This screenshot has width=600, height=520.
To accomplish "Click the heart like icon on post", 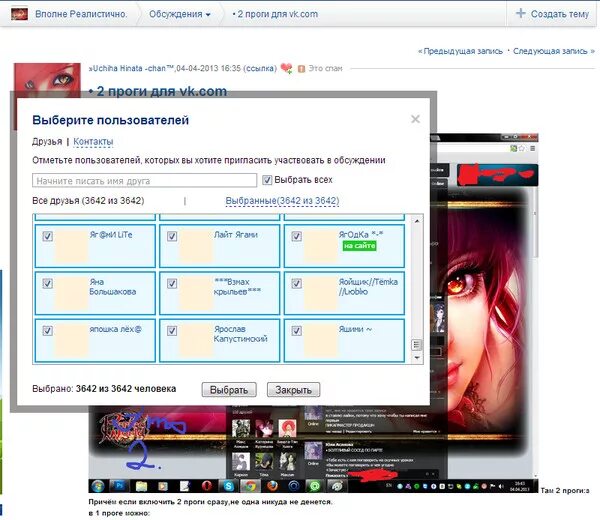I will tap(286, 68).
